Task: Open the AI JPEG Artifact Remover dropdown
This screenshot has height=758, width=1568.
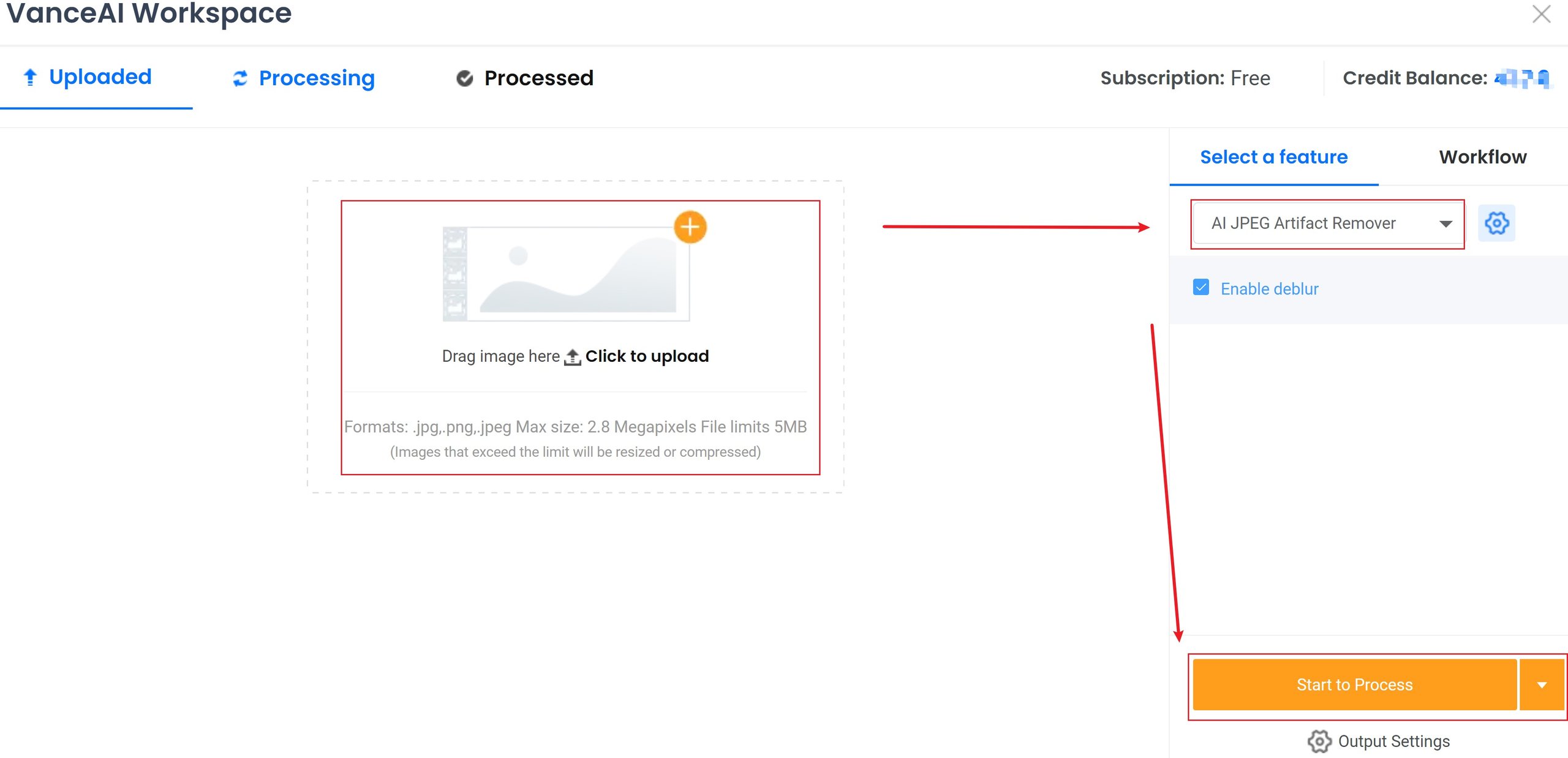Action: [1328, 223]
